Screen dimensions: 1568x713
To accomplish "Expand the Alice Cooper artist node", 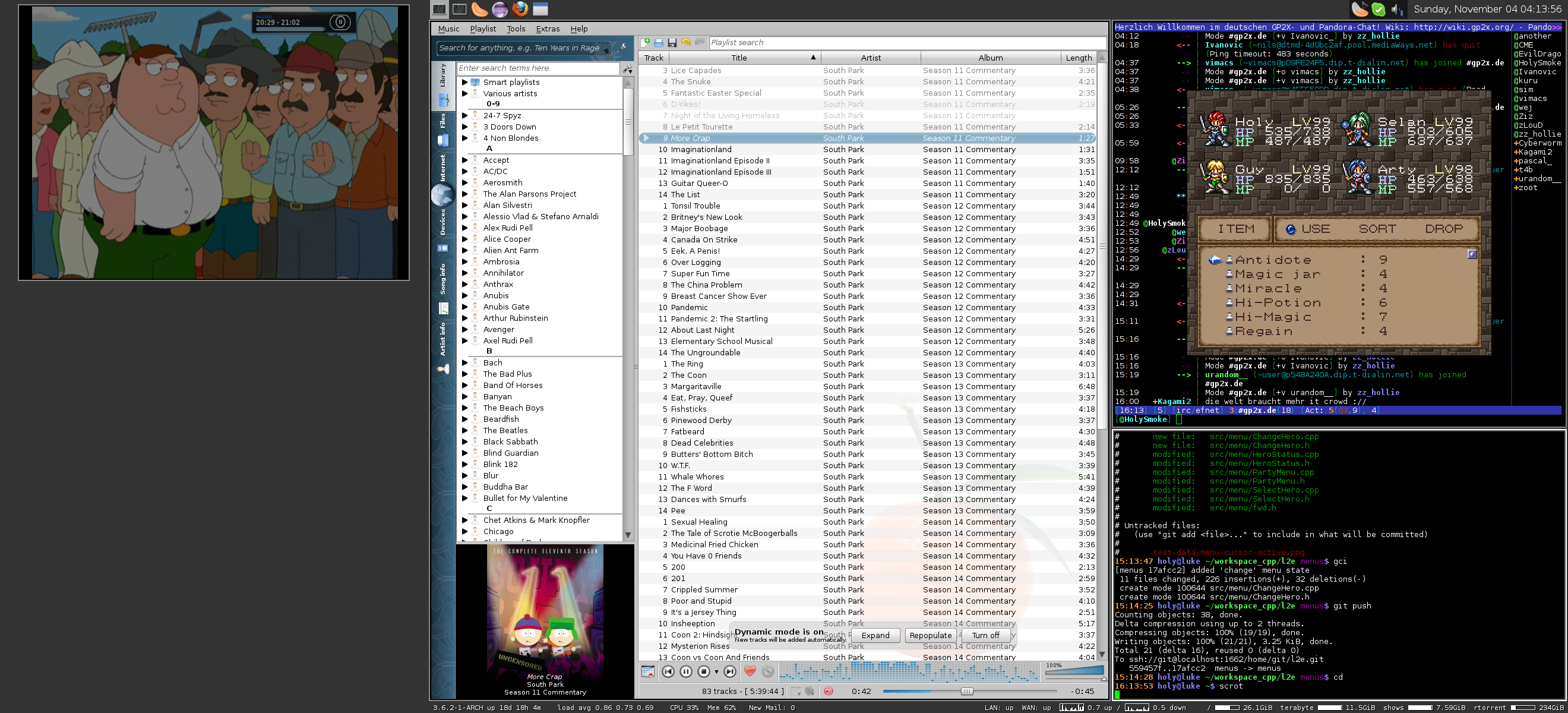I will 464,239.
